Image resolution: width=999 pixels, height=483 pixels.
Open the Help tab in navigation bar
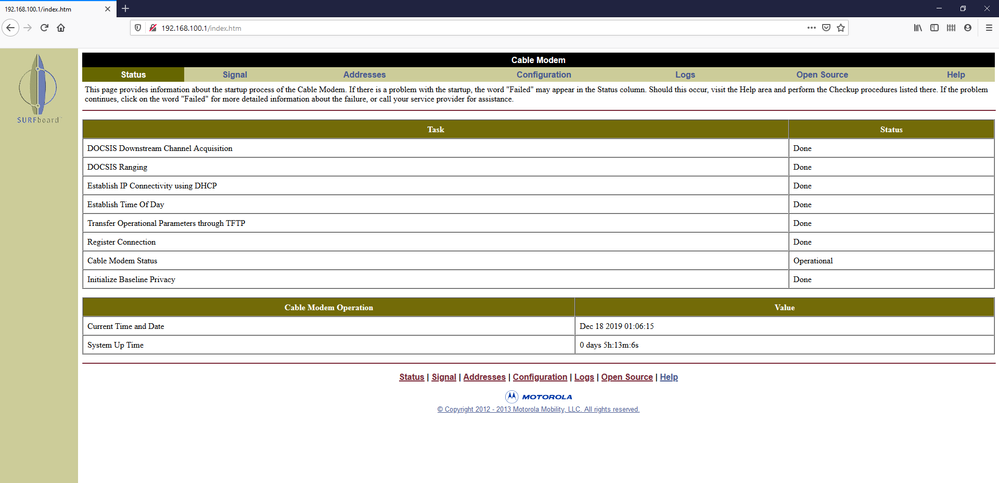[x=956, y=75]
